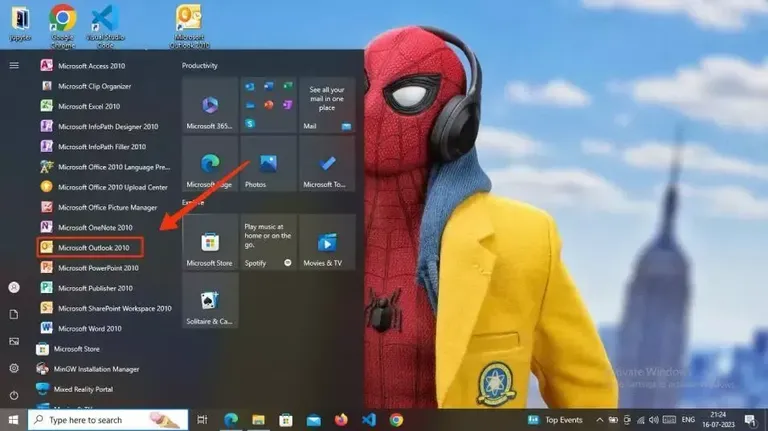Expand the Start menu hamburger navigation
Image resolution: width=768 pixels, height=431 pixels.
tap(14, 65)
